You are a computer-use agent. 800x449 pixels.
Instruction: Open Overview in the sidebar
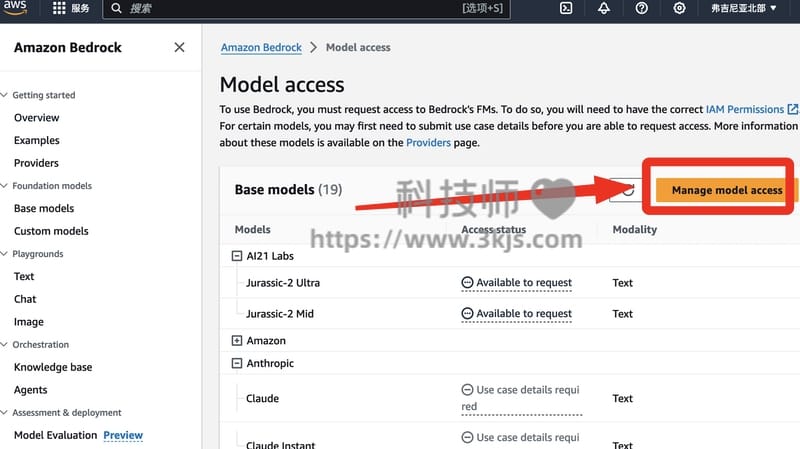tap(37, 118)
